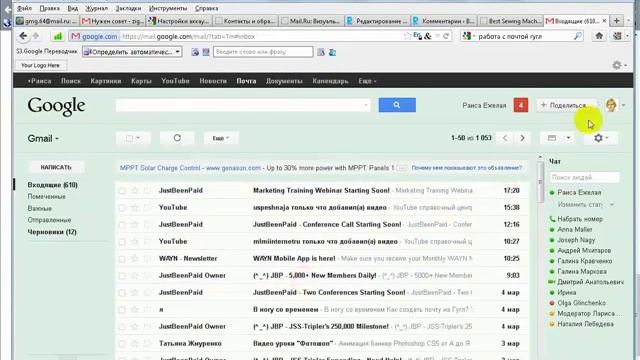Go to newer messages page arrow

[505, 138]
